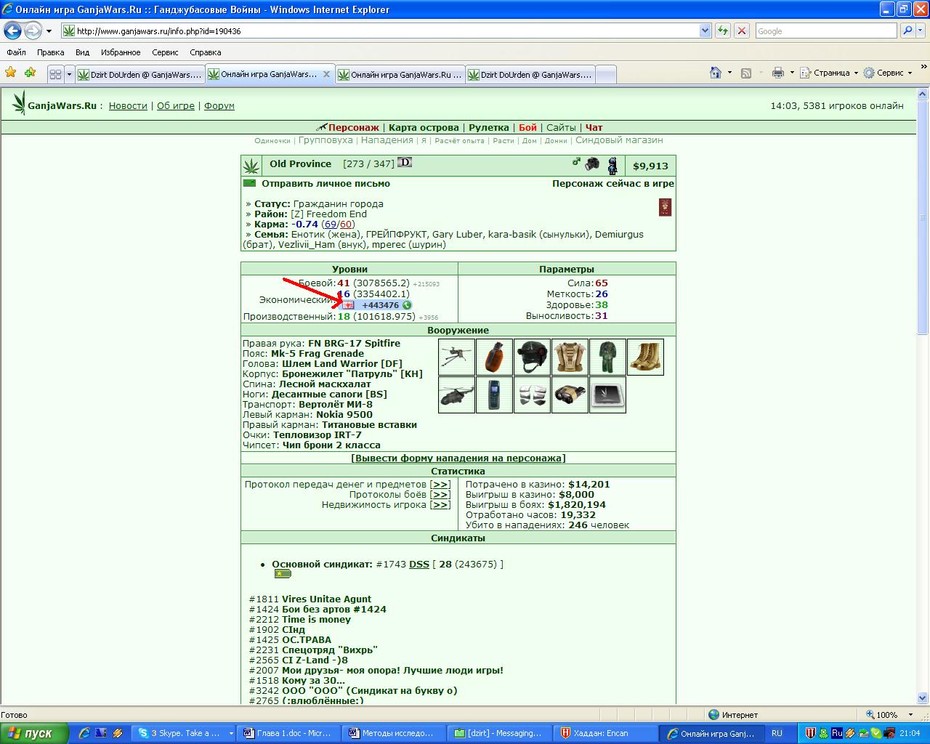Open the Файл menu

[16, 52]
